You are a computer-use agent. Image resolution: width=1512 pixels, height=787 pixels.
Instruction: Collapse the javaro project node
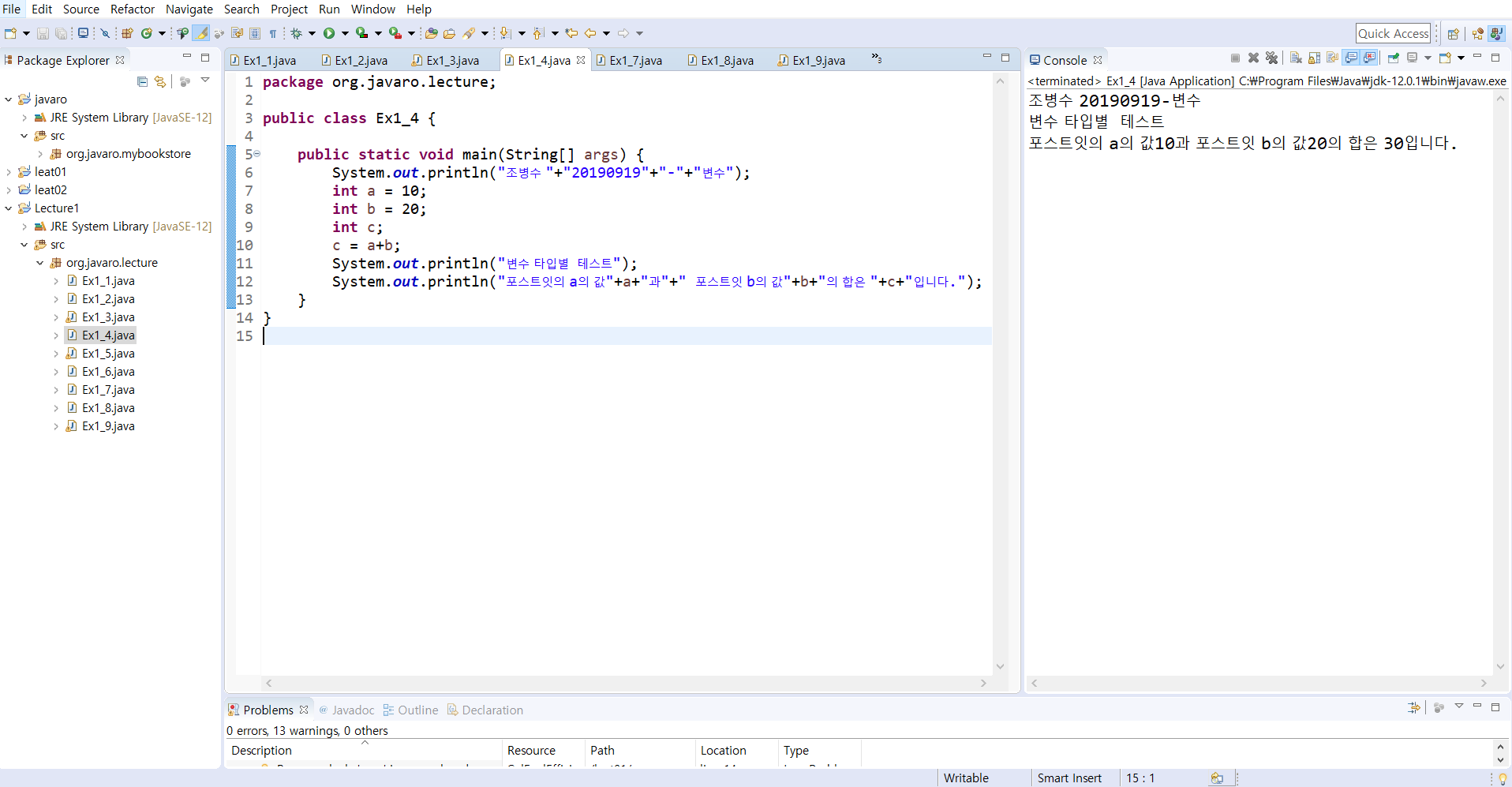(x=9, y=99)
